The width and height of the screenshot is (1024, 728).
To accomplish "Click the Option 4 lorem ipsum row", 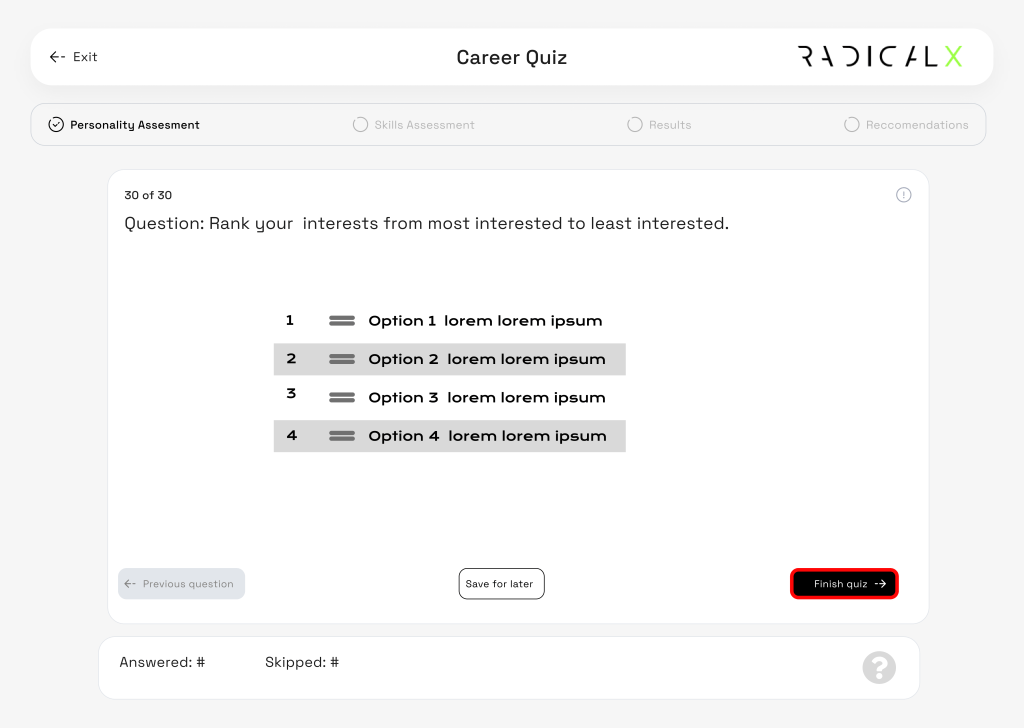I will tap(487, 436).
